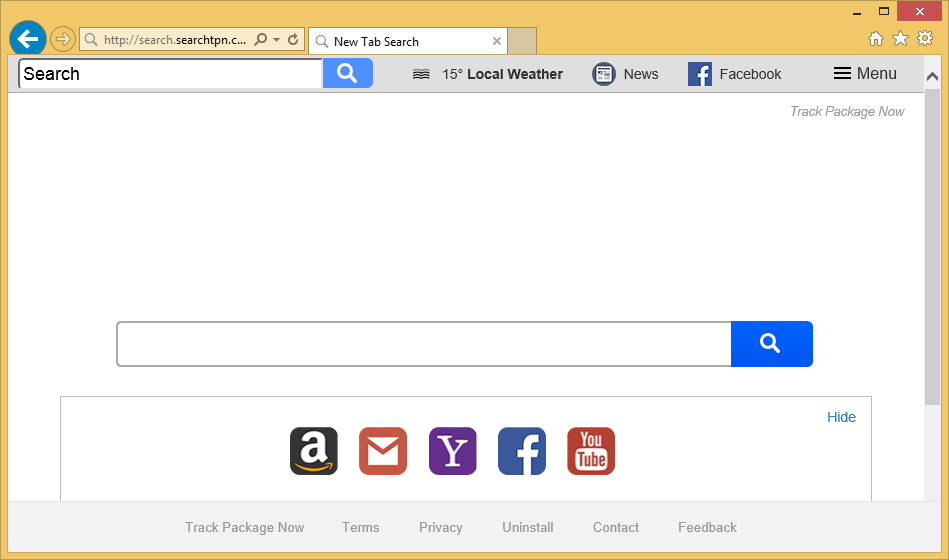Open the Amazon shortcut icon

pos(313,451)
